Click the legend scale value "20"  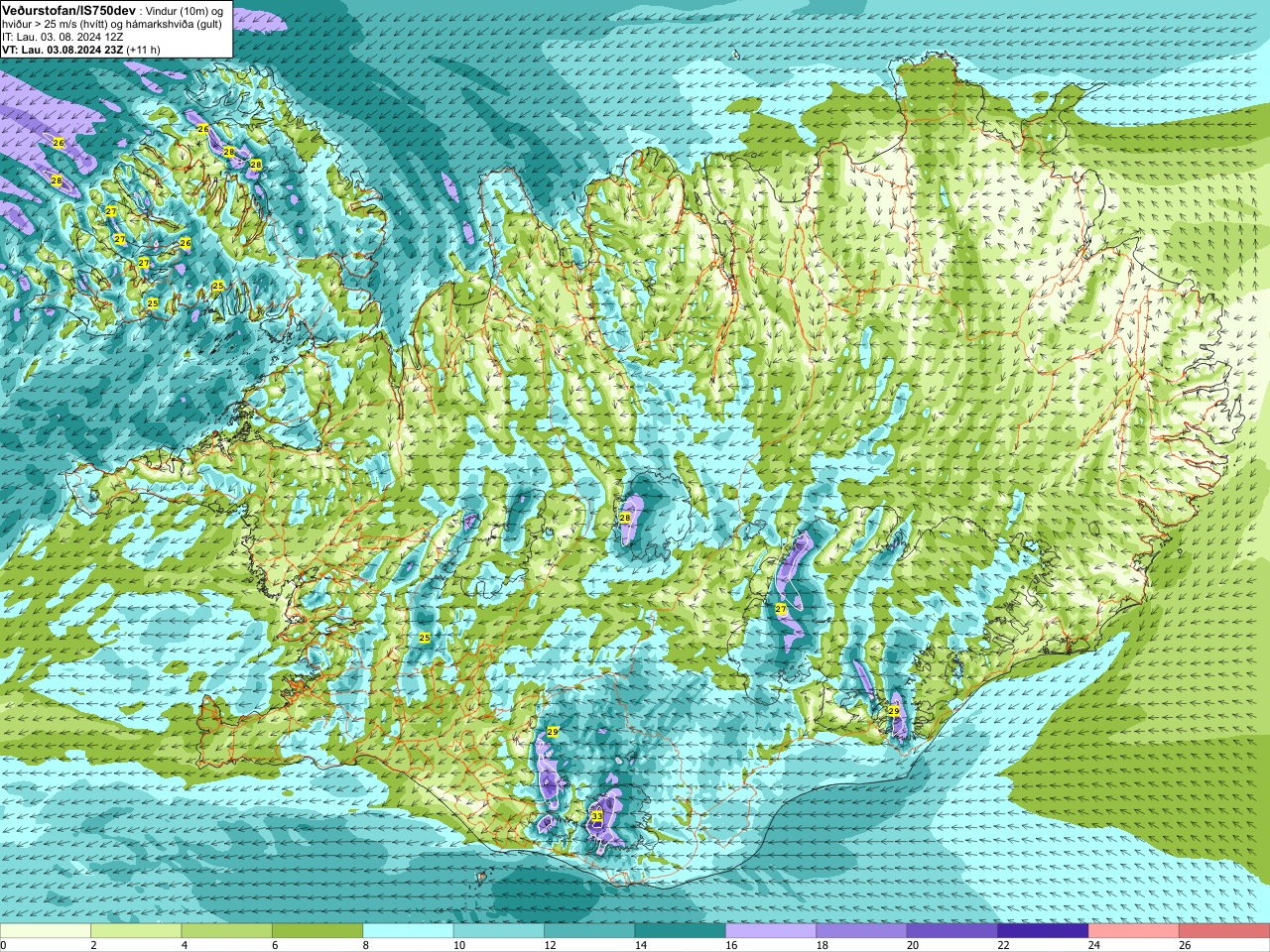(913, 946)
